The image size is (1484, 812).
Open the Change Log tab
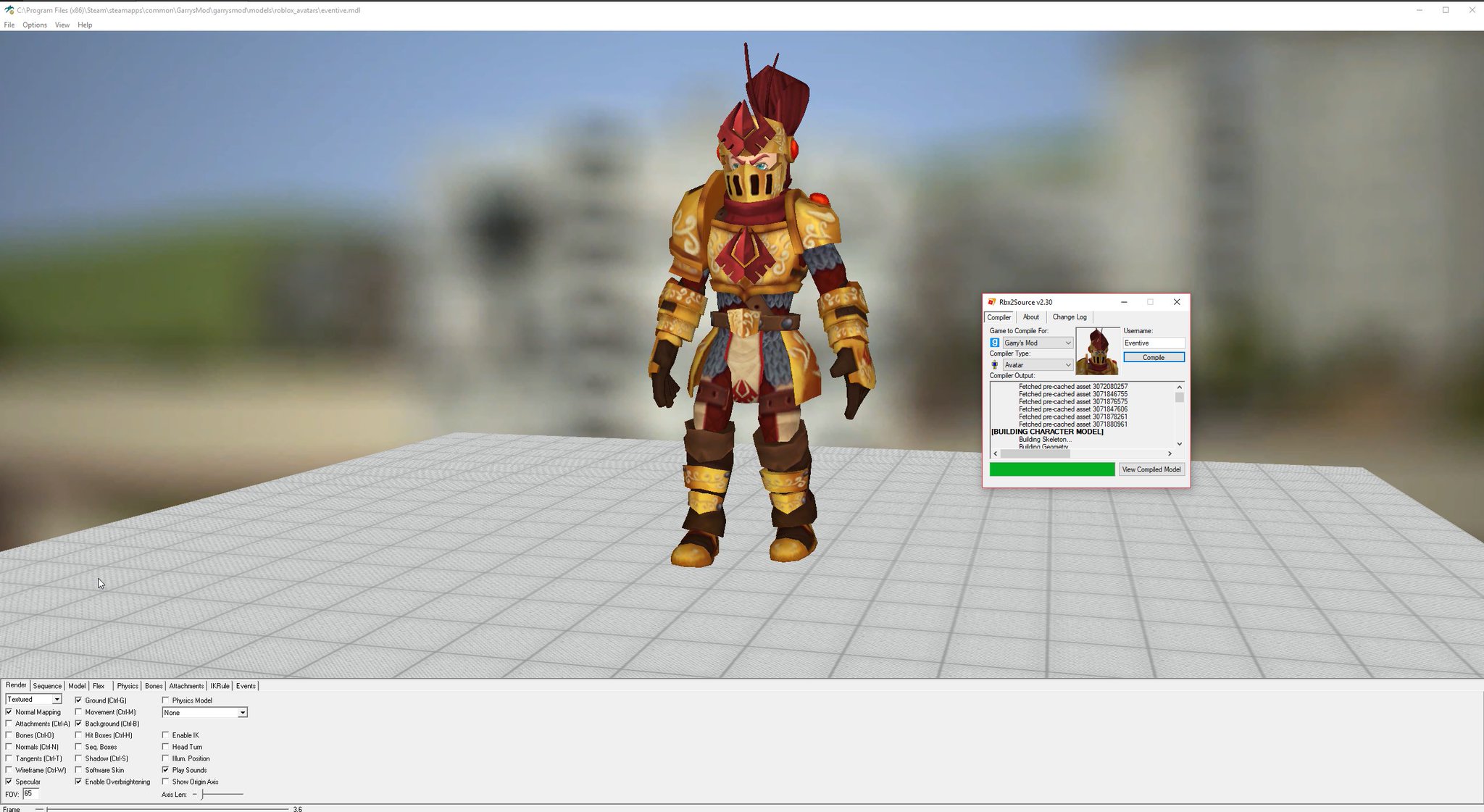click(x=1069, y=317)
